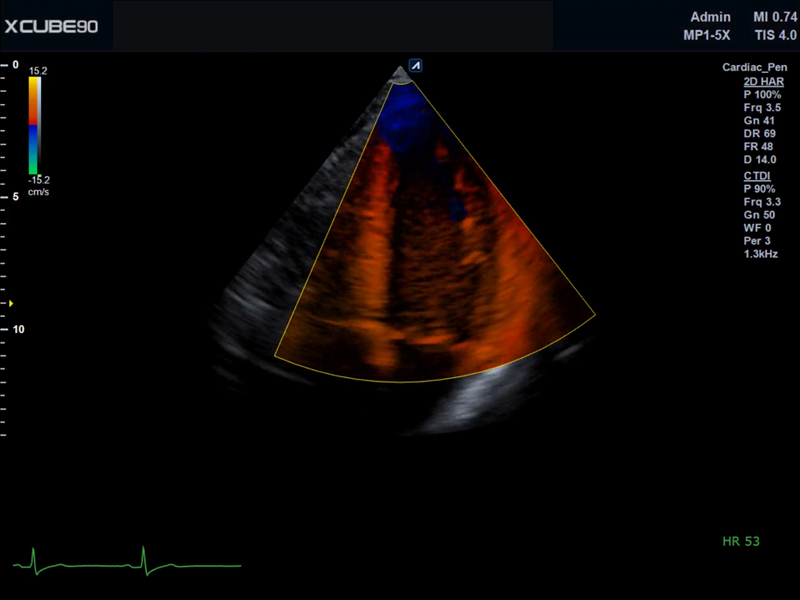Click the MP1-5X probe label

707,35
